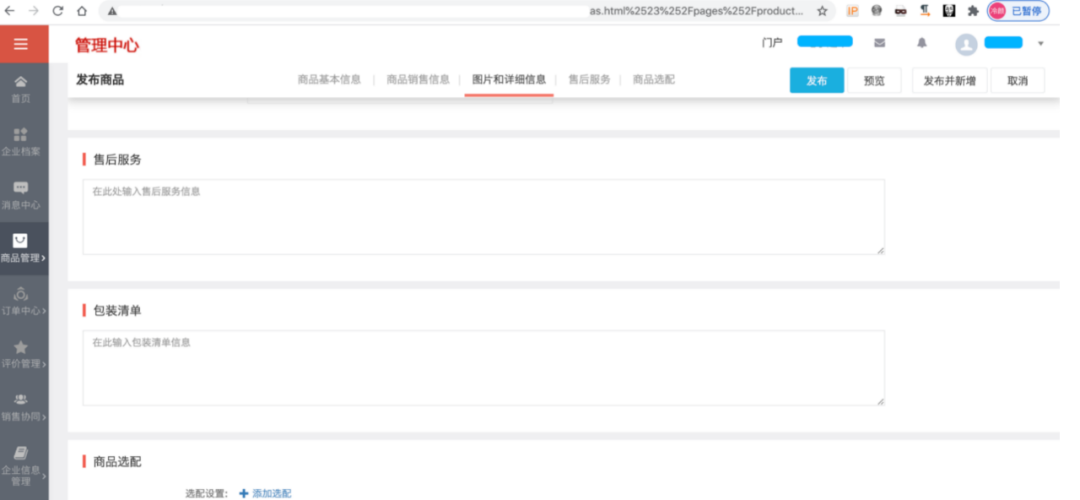
Task: Open 订单中心 in sidebar
Action: tap(23, 302)
